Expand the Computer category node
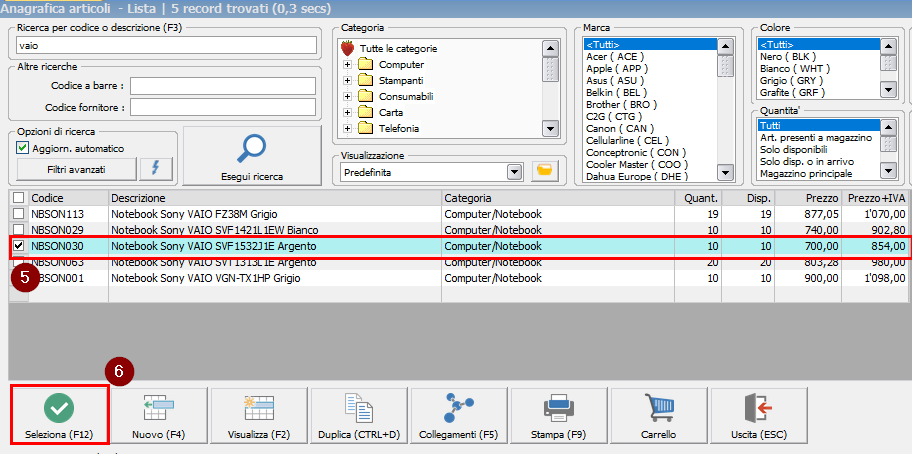The height and width of the screenshot is (454, 912). 347,65
